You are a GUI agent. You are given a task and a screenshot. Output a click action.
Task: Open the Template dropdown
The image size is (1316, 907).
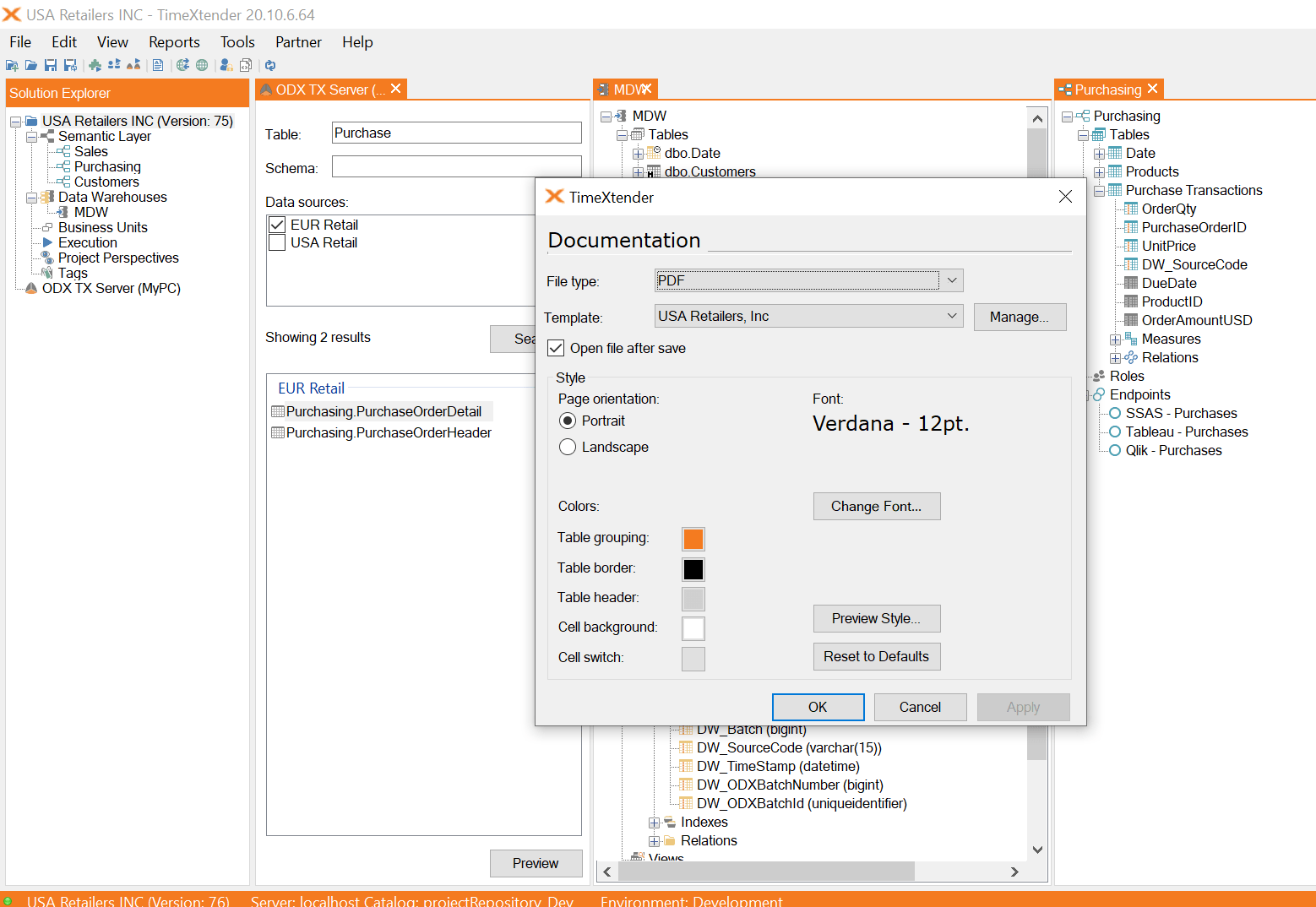click(952, 316)
